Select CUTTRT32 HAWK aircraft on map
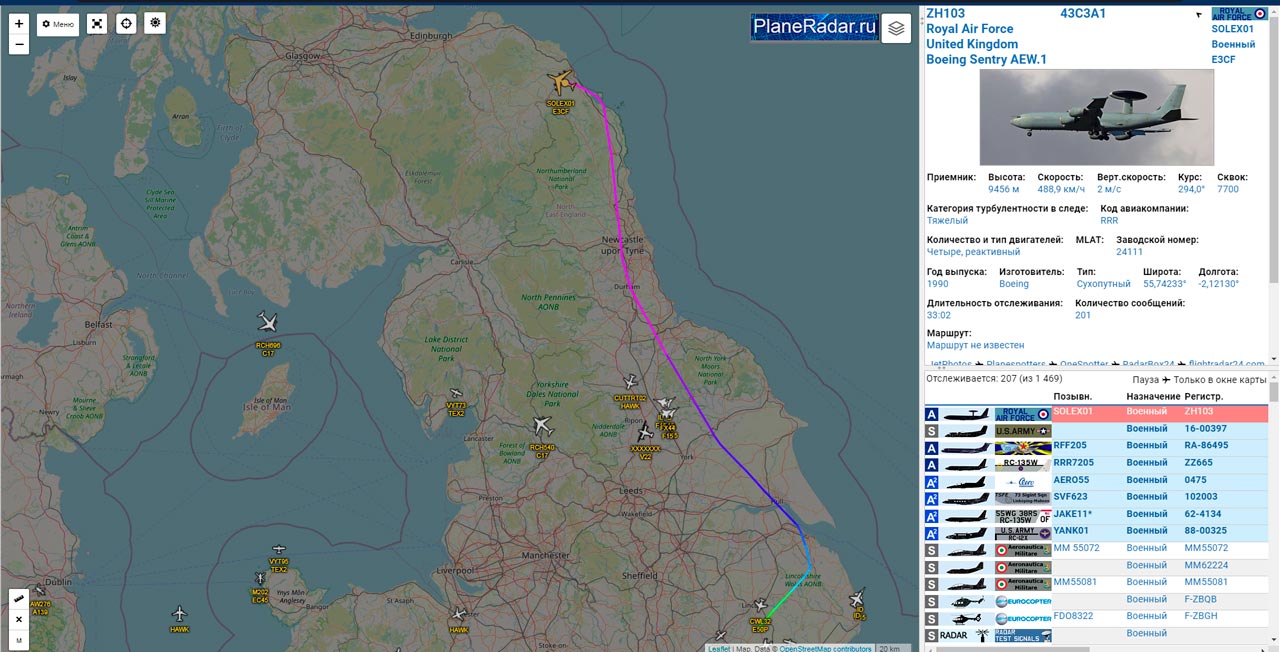The width and height of the screenshot is (1280, 652). tap(630, 382)
